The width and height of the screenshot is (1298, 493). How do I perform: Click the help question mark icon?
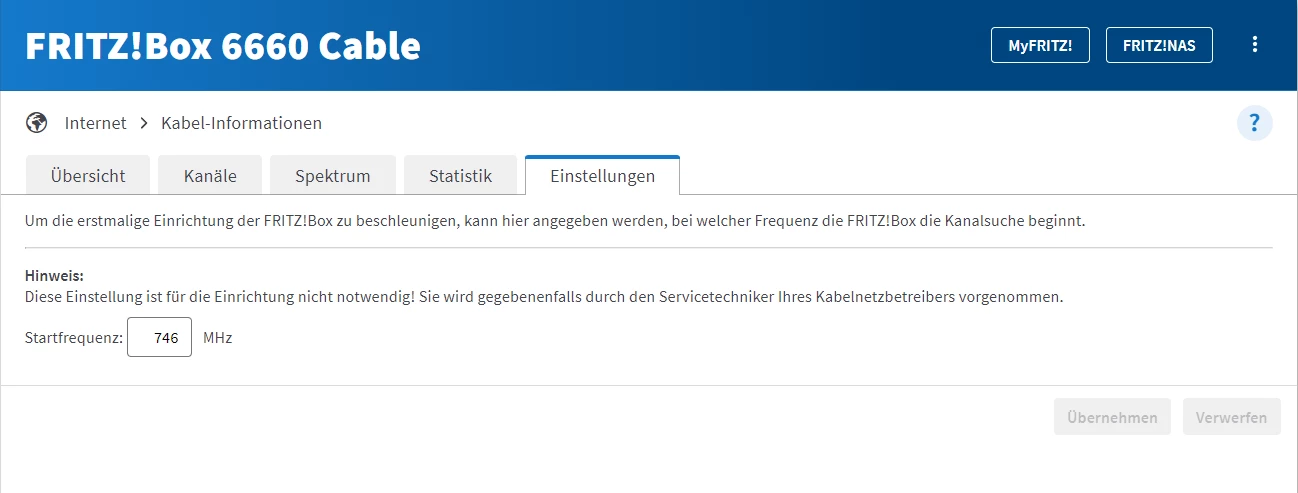pos(1255,124)
